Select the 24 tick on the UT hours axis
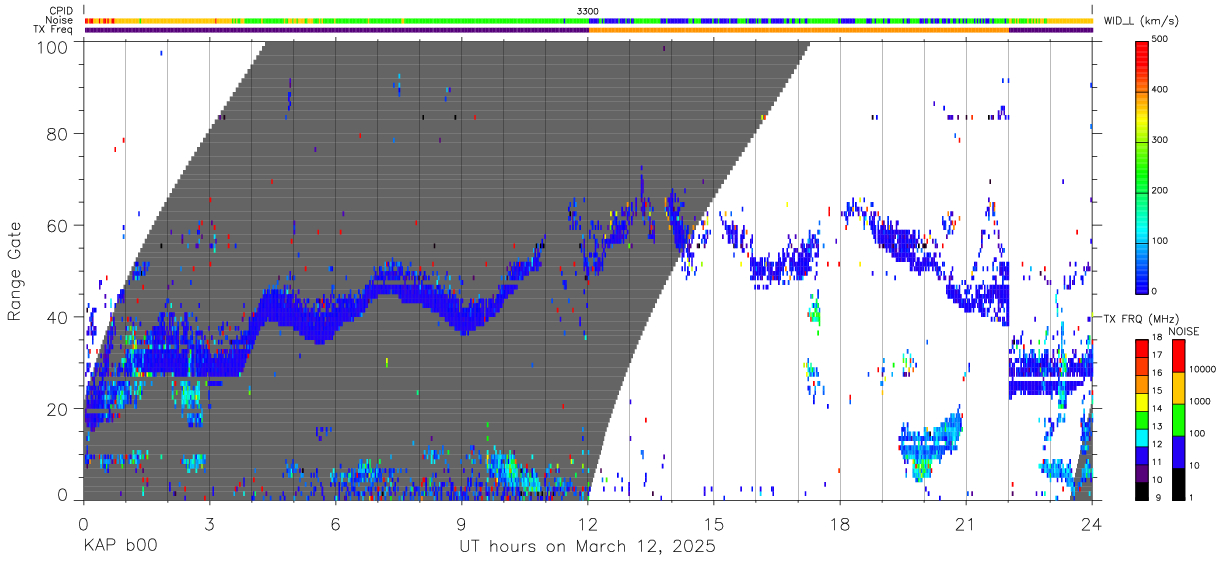 point(1092,523)
